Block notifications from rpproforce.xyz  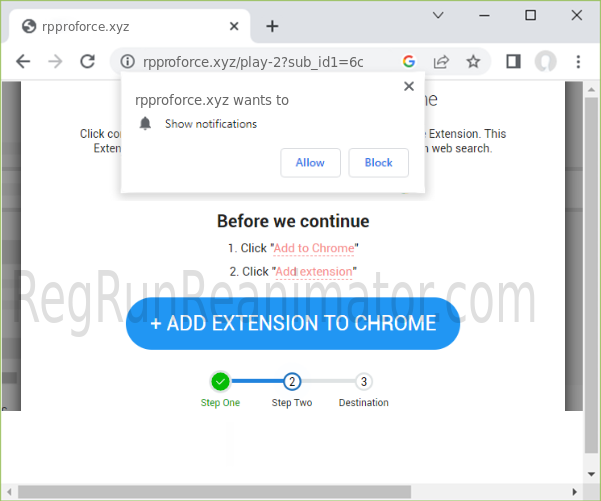pos(378,163)
